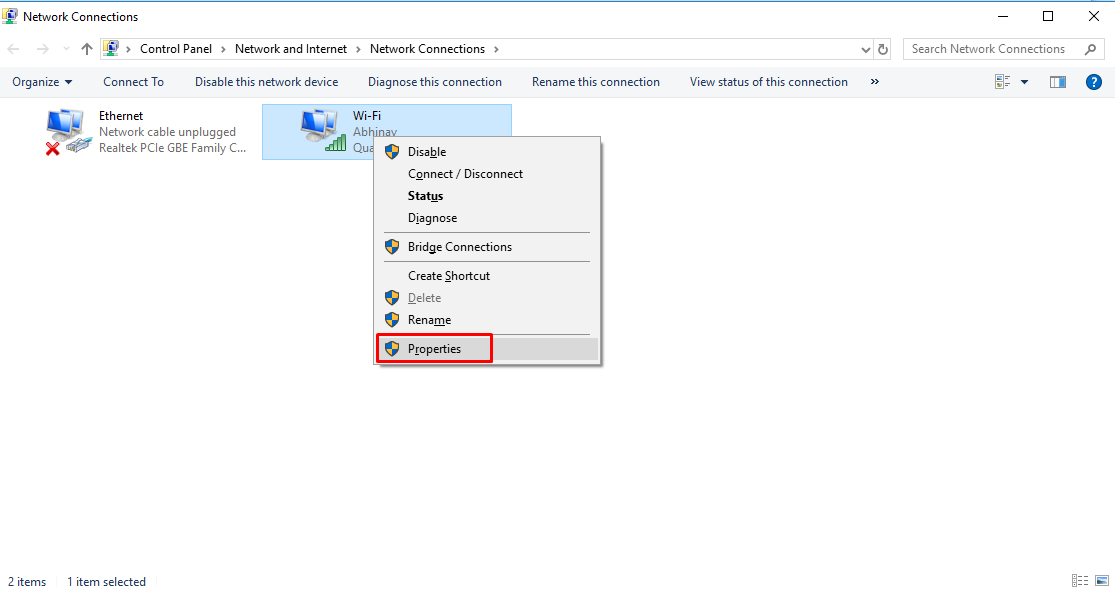Click the refresh button beside address bar
Image resolution: width=1115 pixels, height=592 pixels.
pos(883,49)
